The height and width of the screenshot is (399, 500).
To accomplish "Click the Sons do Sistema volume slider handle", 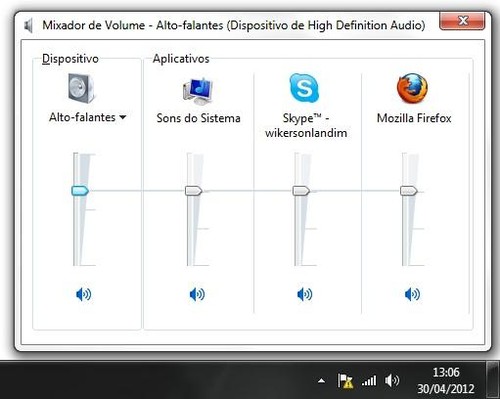I will (x=194, y=191).
